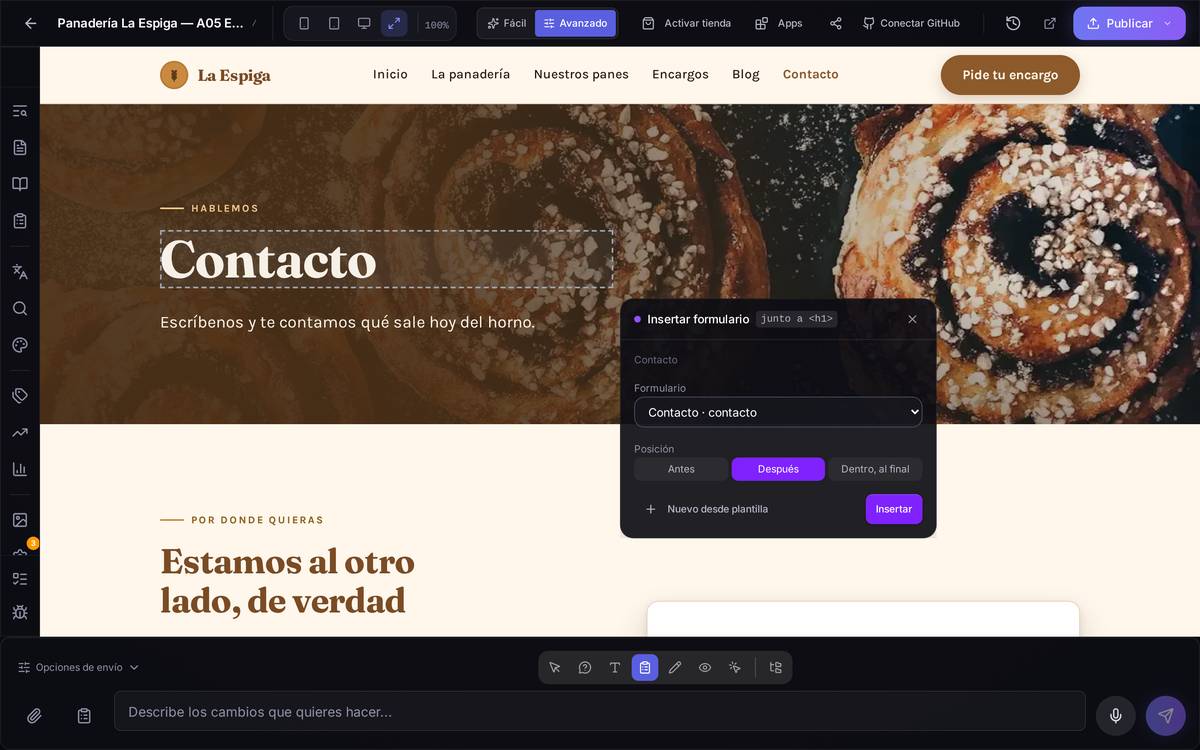
Task: Open Contacto in the site menu
Action: (810, 74)
